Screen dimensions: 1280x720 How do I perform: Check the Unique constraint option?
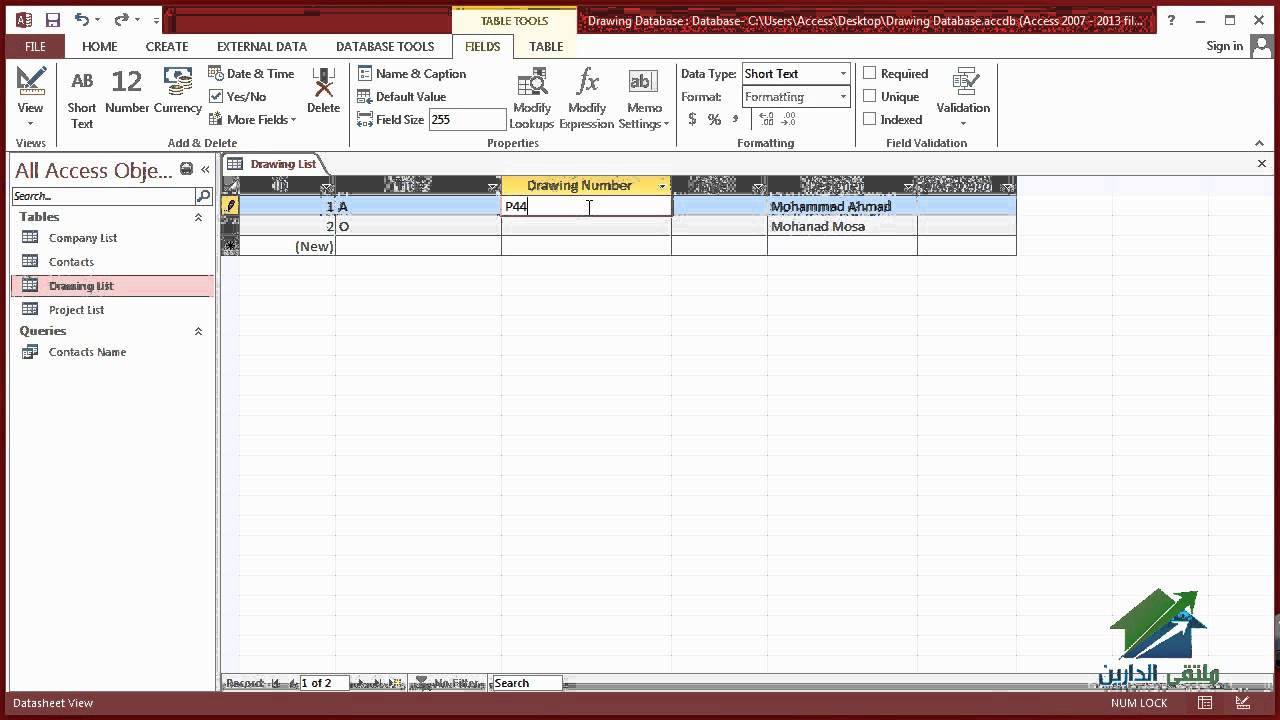pos(869,96)
